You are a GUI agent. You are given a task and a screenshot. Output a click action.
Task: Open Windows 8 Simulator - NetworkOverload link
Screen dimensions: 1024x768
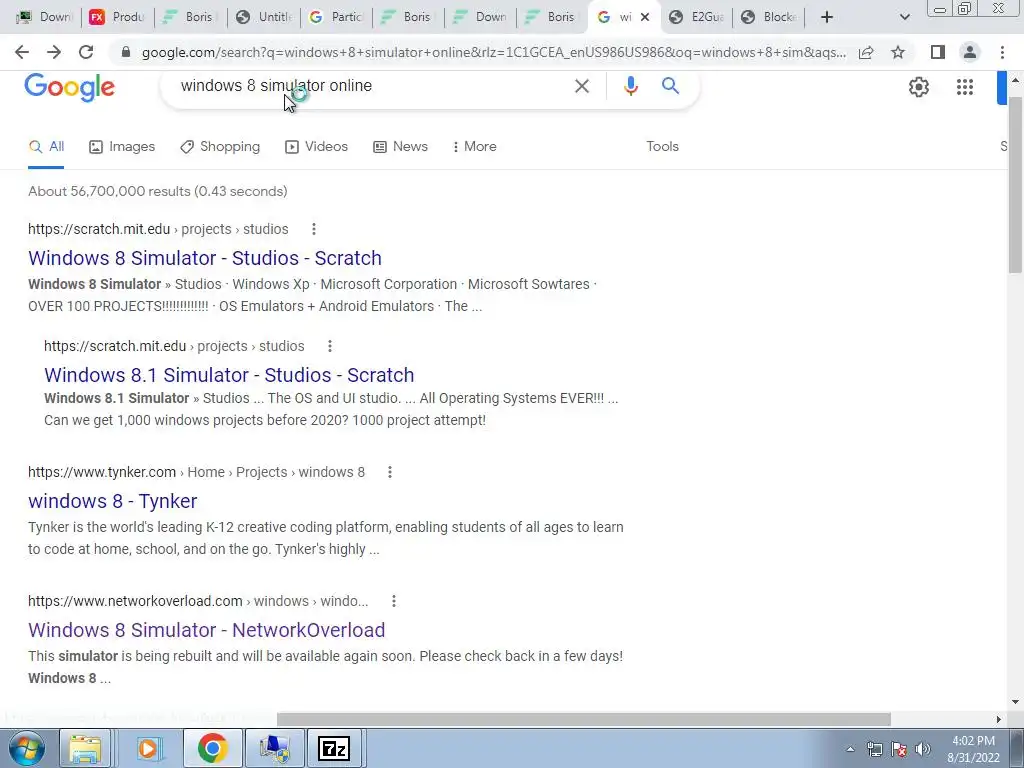[206, 630]
